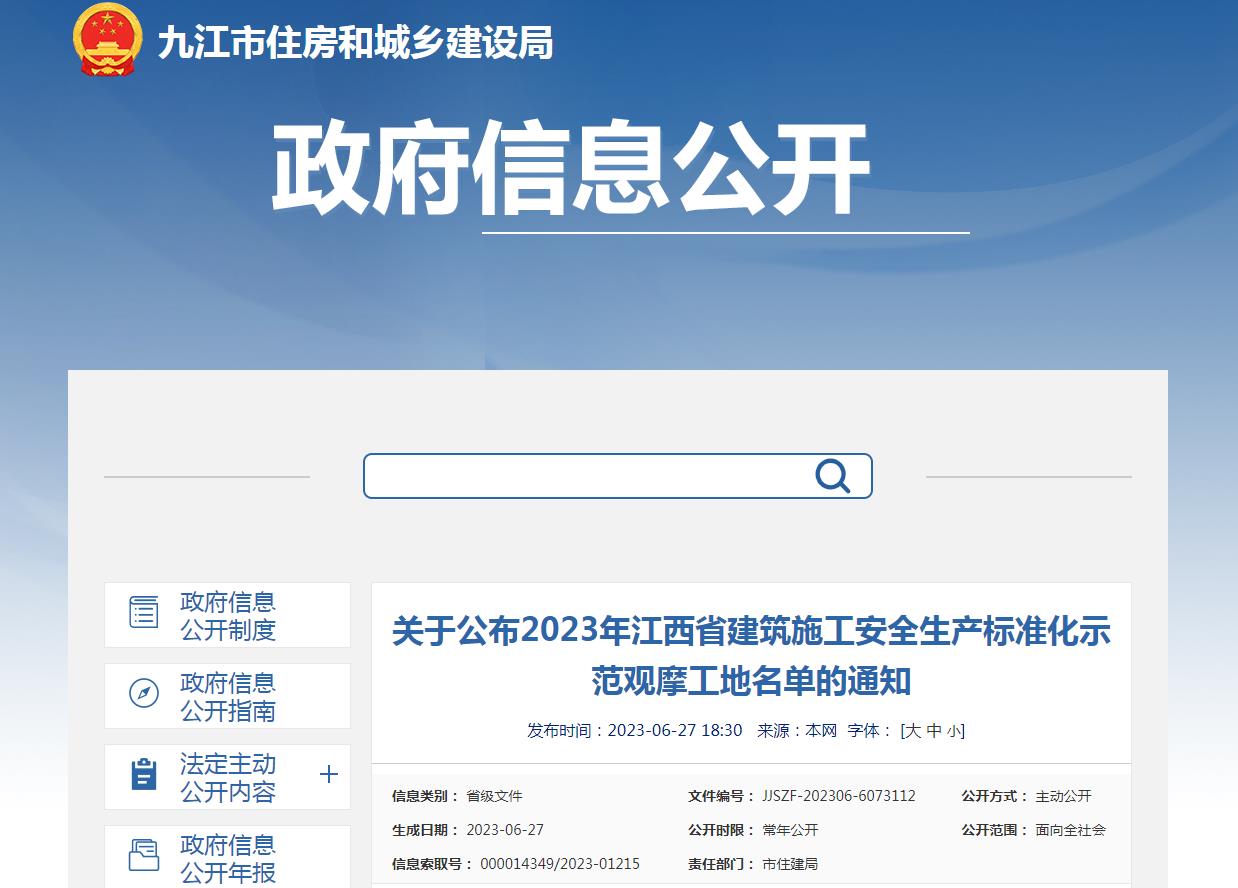Set font size to 小
This screenshot has width=1238, height=888.
953,731
